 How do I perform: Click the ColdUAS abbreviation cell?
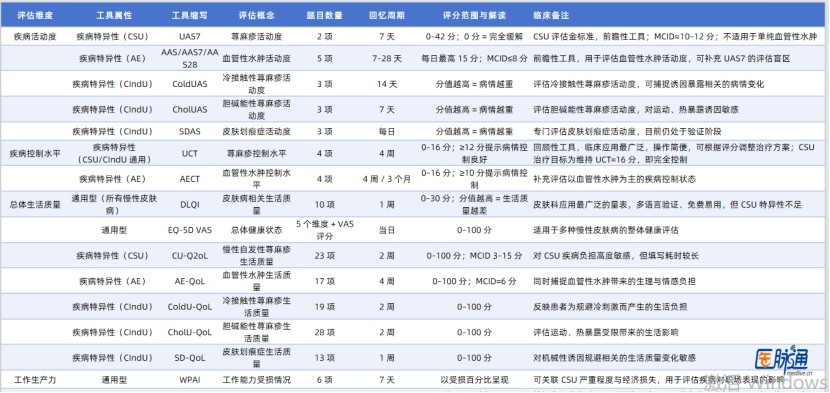click(190, 84)
